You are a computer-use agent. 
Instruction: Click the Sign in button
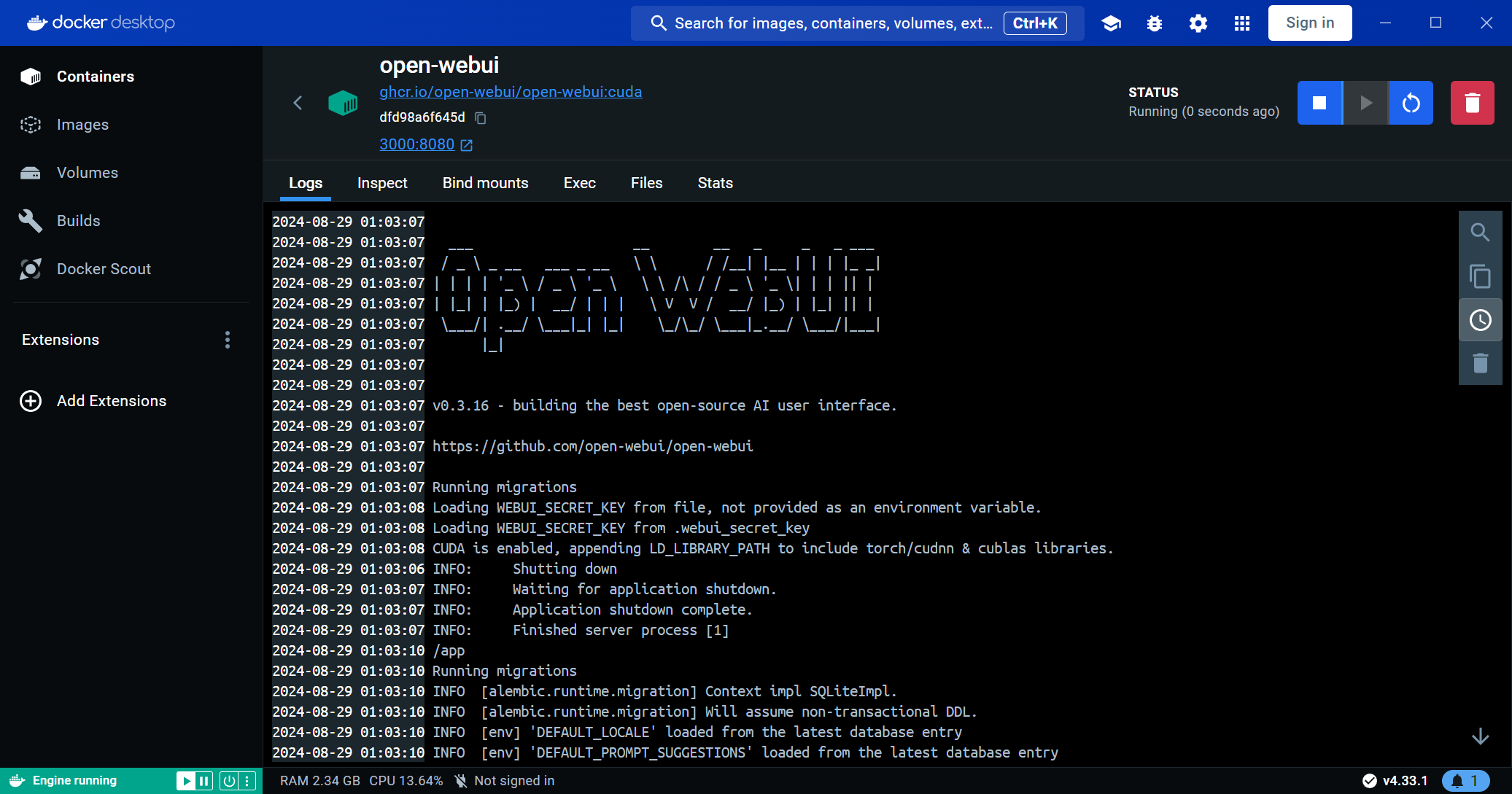pyautogui.click(x=1309, y=23)
